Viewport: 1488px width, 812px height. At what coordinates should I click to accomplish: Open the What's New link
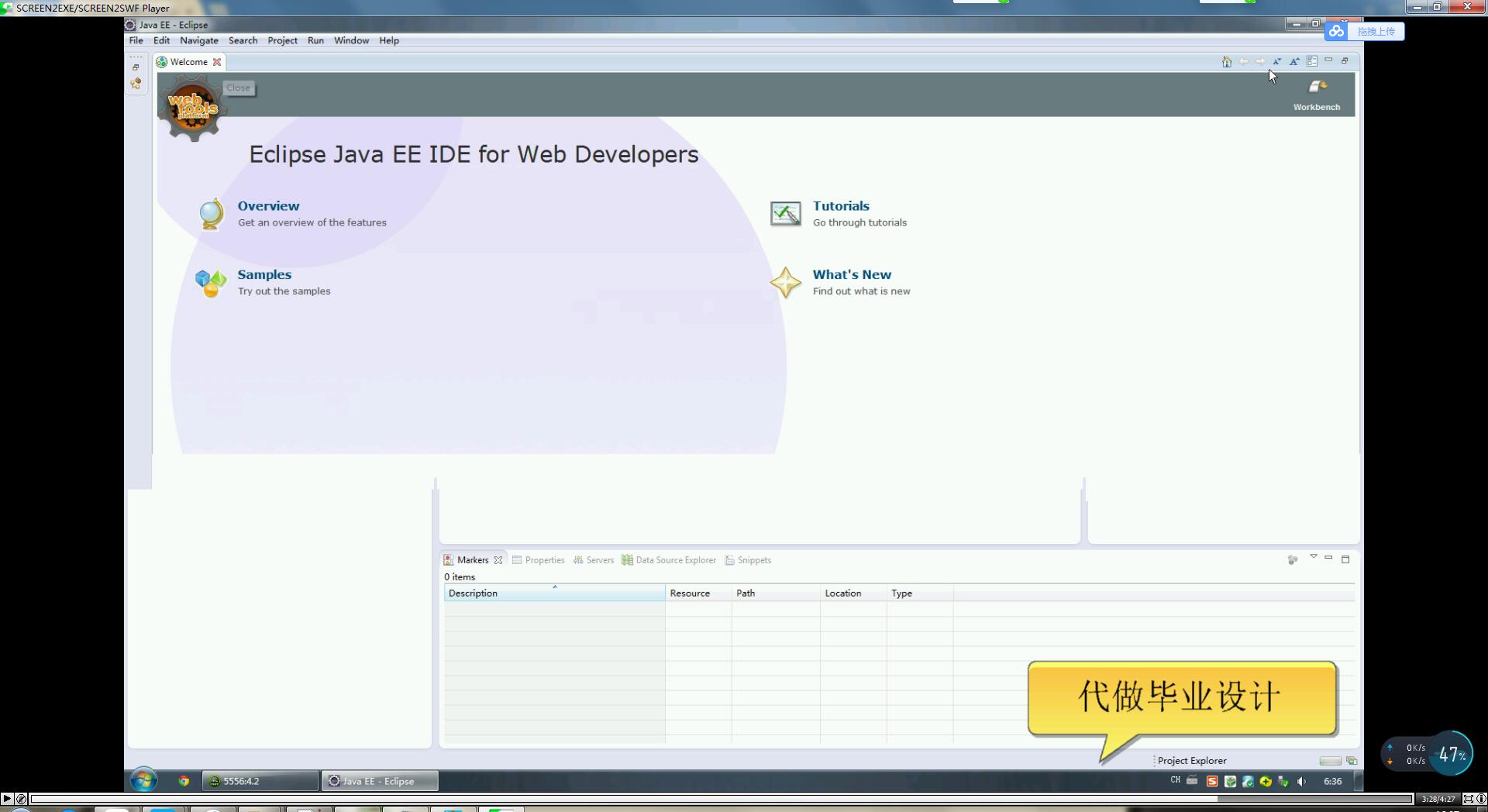(x=852, y=275)
